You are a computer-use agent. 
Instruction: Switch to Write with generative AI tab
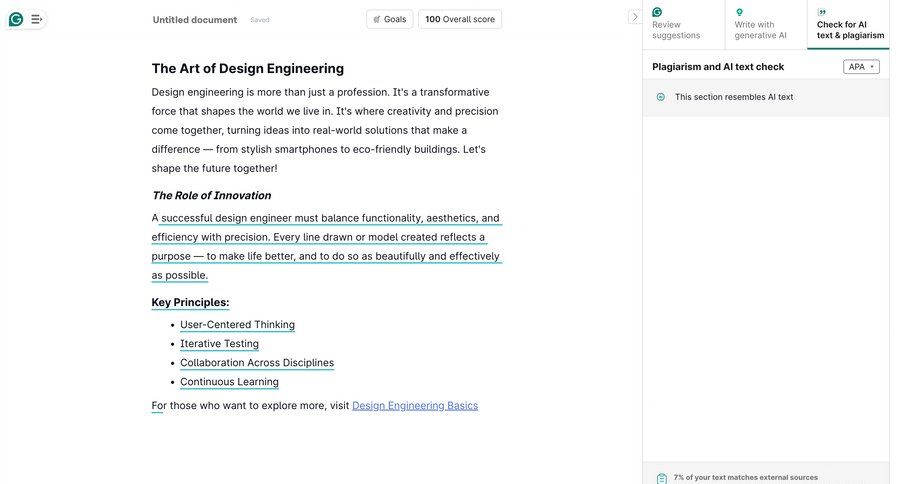pyautogui.click(x=765, y=25)
